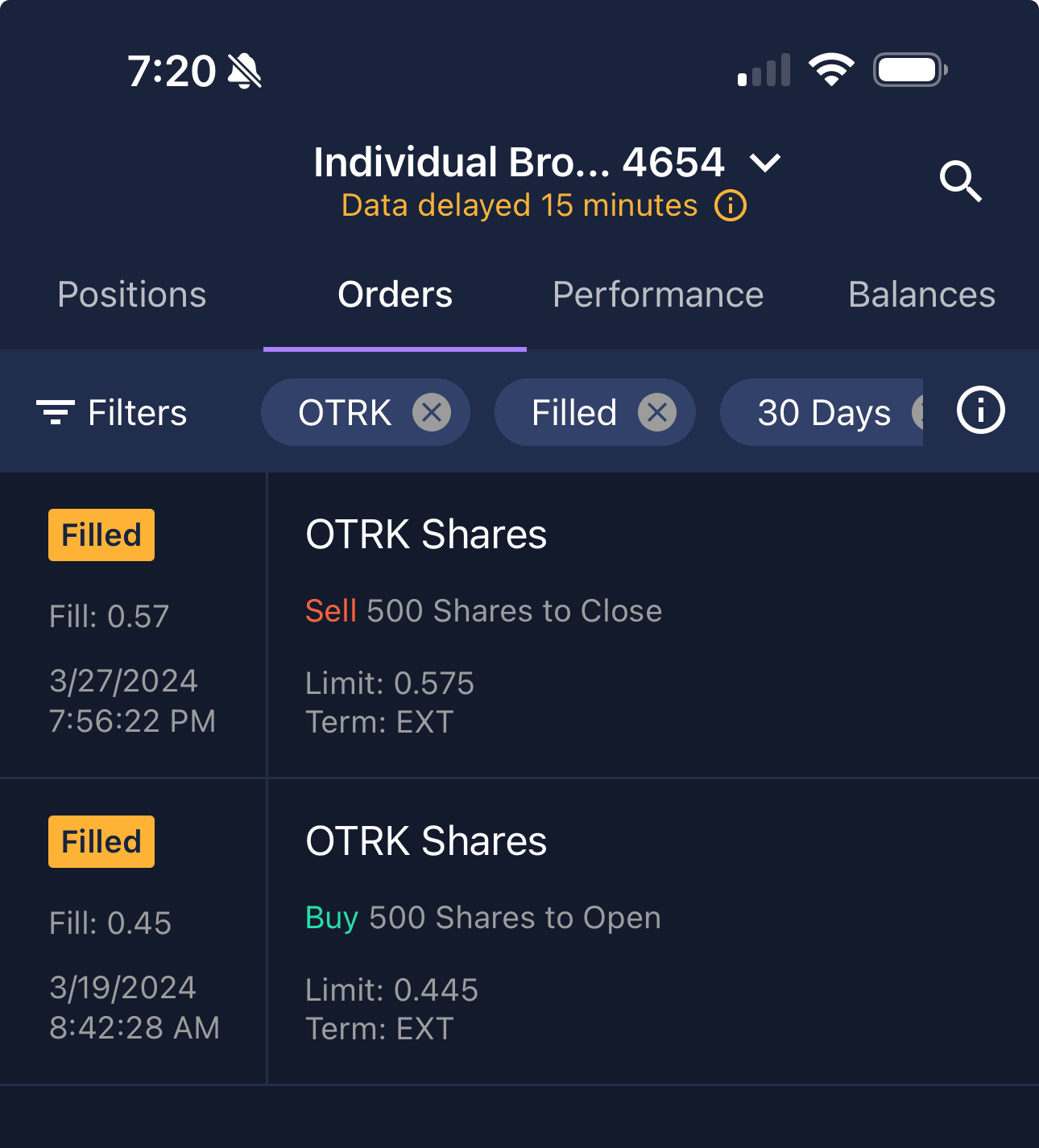Open the search magnifier icon
The width and height of the screenshot is (1039, 1148).
[961, 181]
